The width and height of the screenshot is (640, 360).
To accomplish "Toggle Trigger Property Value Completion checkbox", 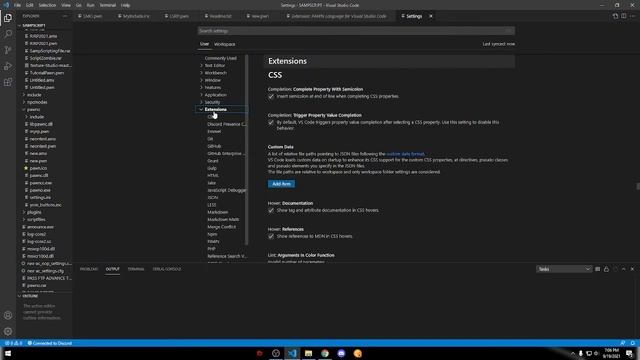I will 271,122.
